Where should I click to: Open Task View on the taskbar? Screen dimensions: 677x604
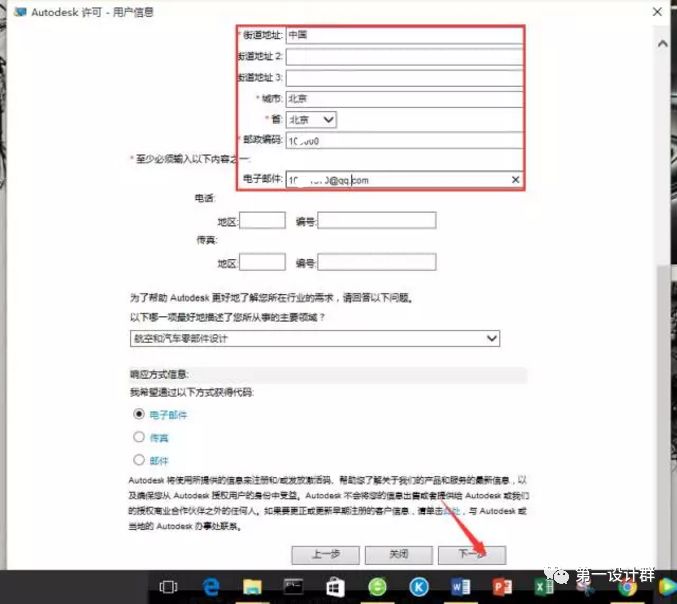pos(168,587)
